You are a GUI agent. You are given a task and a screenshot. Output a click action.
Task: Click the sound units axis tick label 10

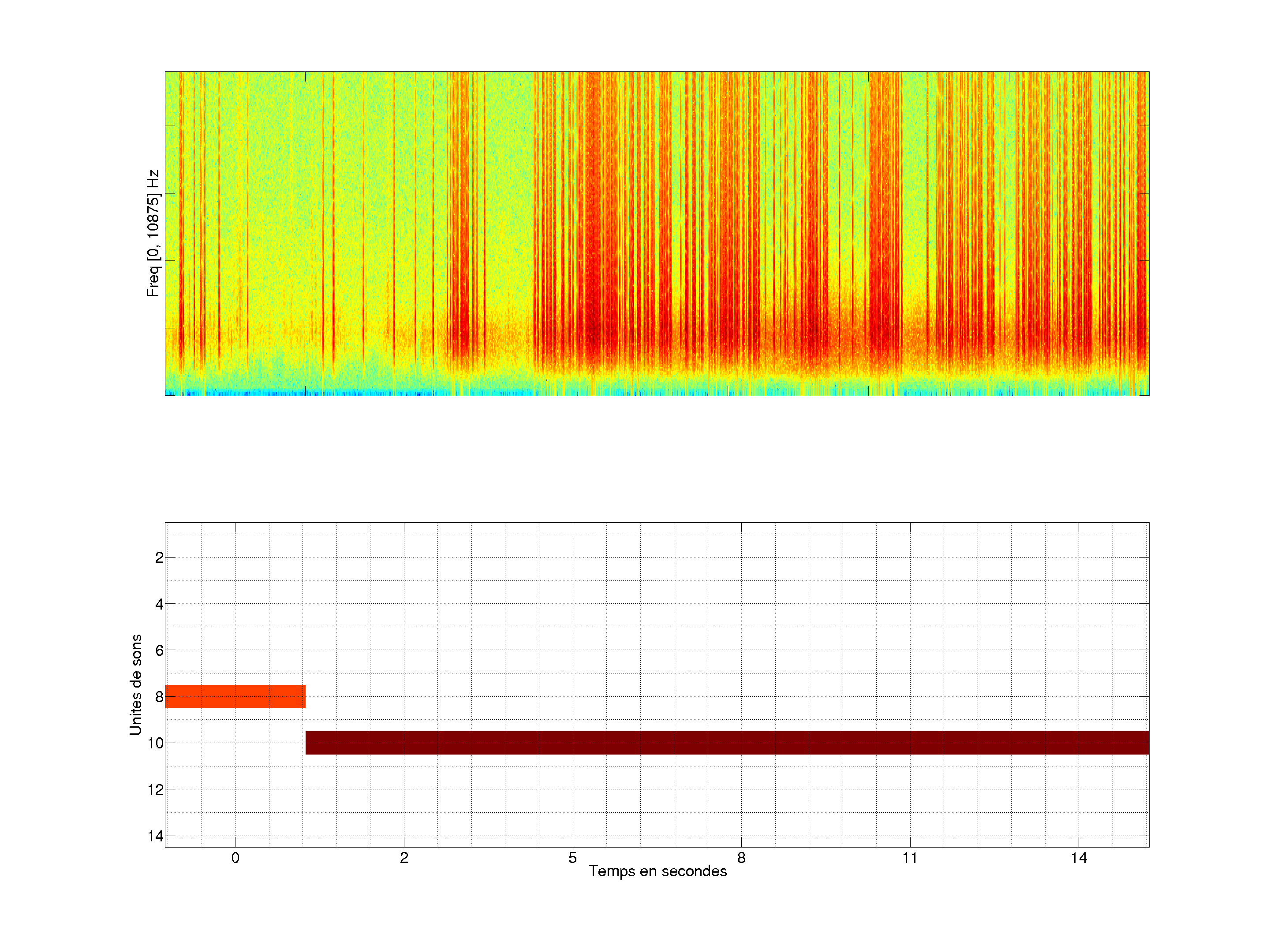click(156, 743)
